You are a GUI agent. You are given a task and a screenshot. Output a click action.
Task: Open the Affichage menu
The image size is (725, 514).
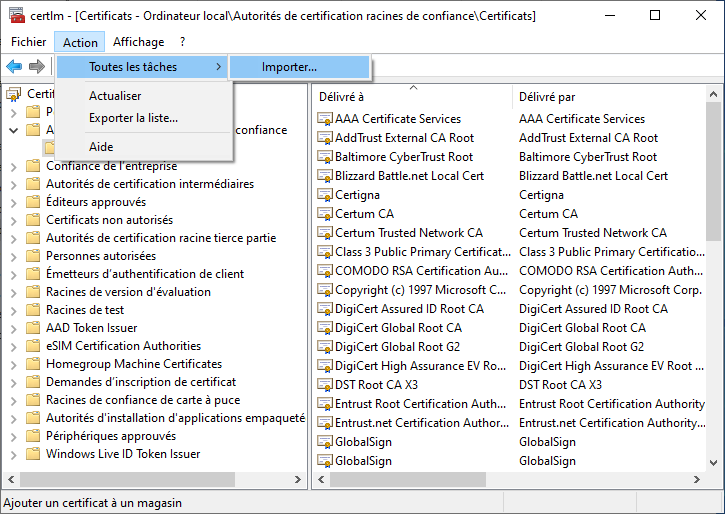[x=138, y=42]
